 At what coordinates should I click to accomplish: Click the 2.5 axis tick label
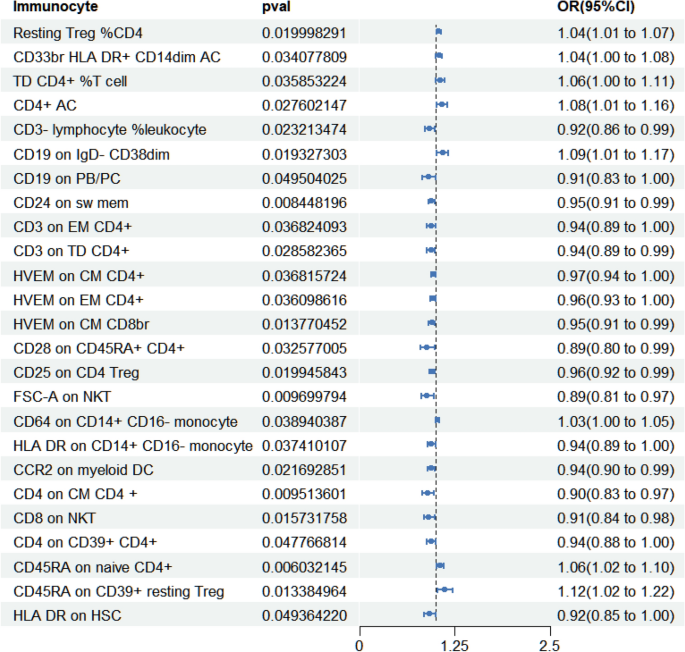[x=549, y=645]
